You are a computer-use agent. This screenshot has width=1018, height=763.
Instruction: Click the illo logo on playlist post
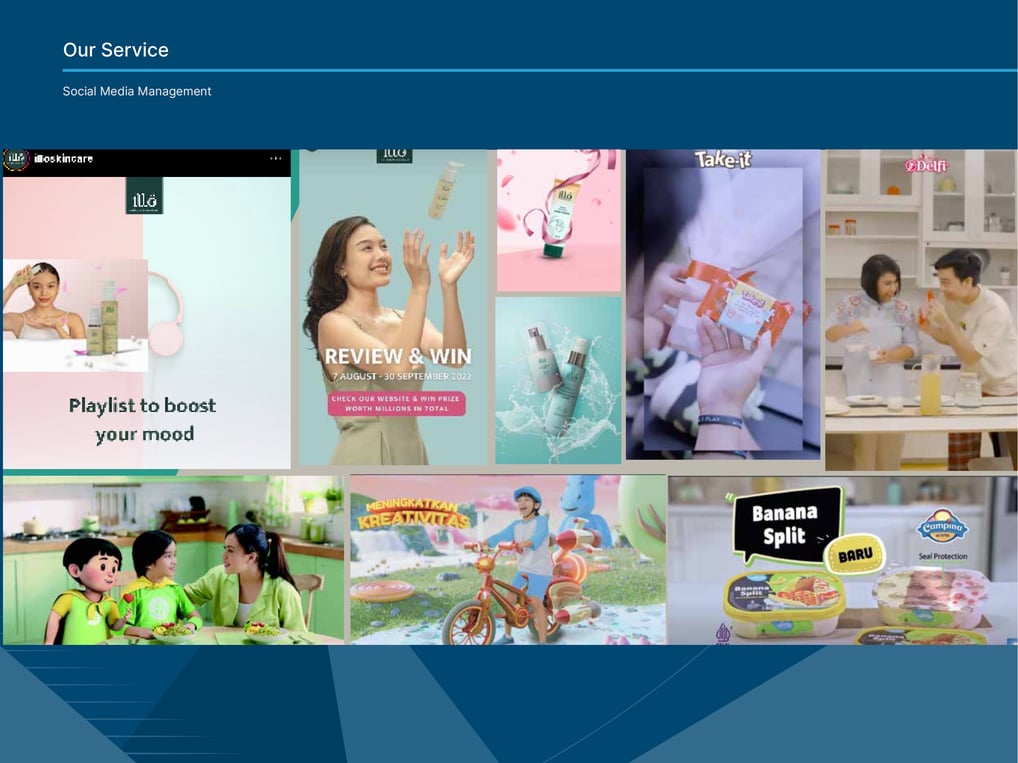144,196
